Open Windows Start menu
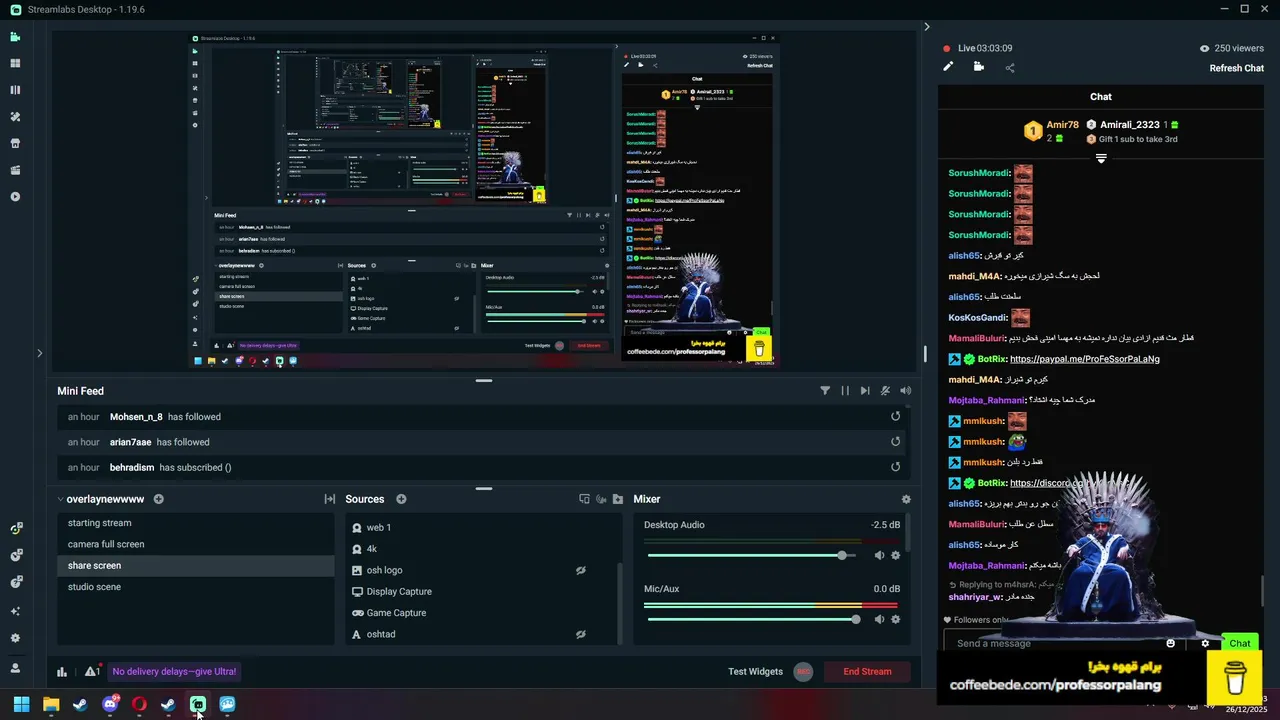The height and width of the screenshot is (720, 1280). pos(21,704)
